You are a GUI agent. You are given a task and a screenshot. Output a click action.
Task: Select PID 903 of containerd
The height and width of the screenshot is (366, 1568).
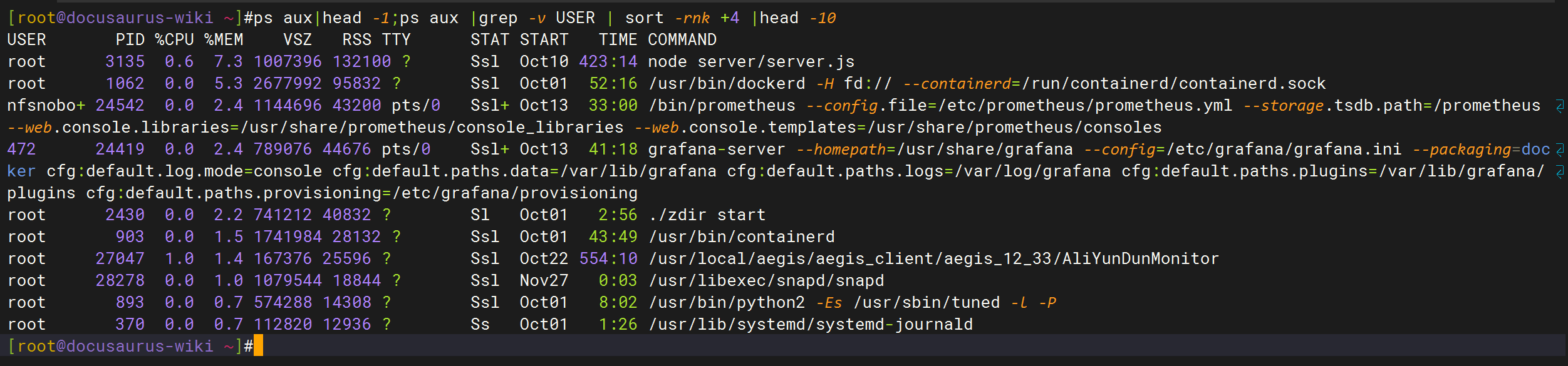point(130,237)
